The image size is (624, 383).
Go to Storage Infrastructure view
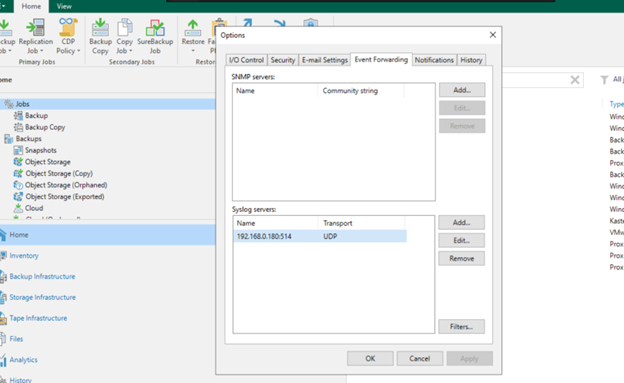(43, 297)
